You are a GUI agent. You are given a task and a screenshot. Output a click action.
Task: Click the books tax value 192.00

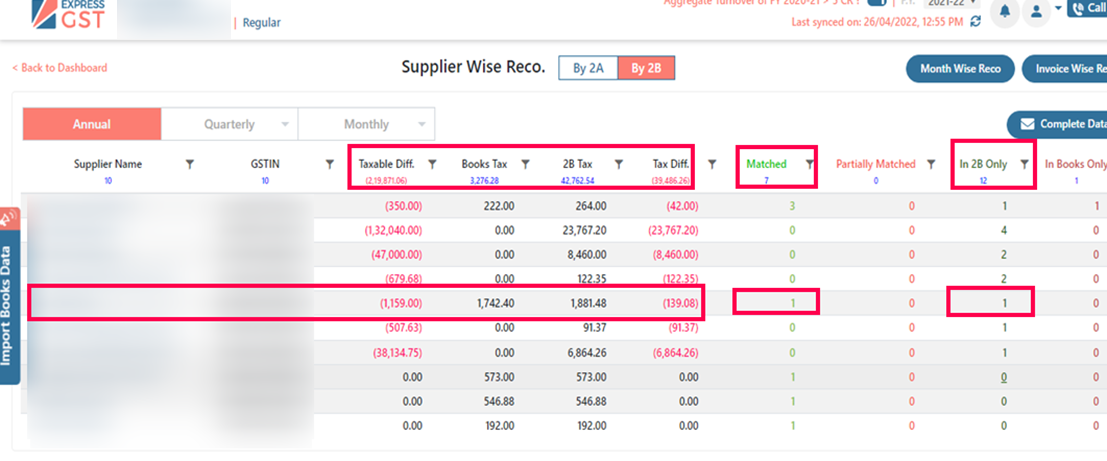(x=498, y=426)
